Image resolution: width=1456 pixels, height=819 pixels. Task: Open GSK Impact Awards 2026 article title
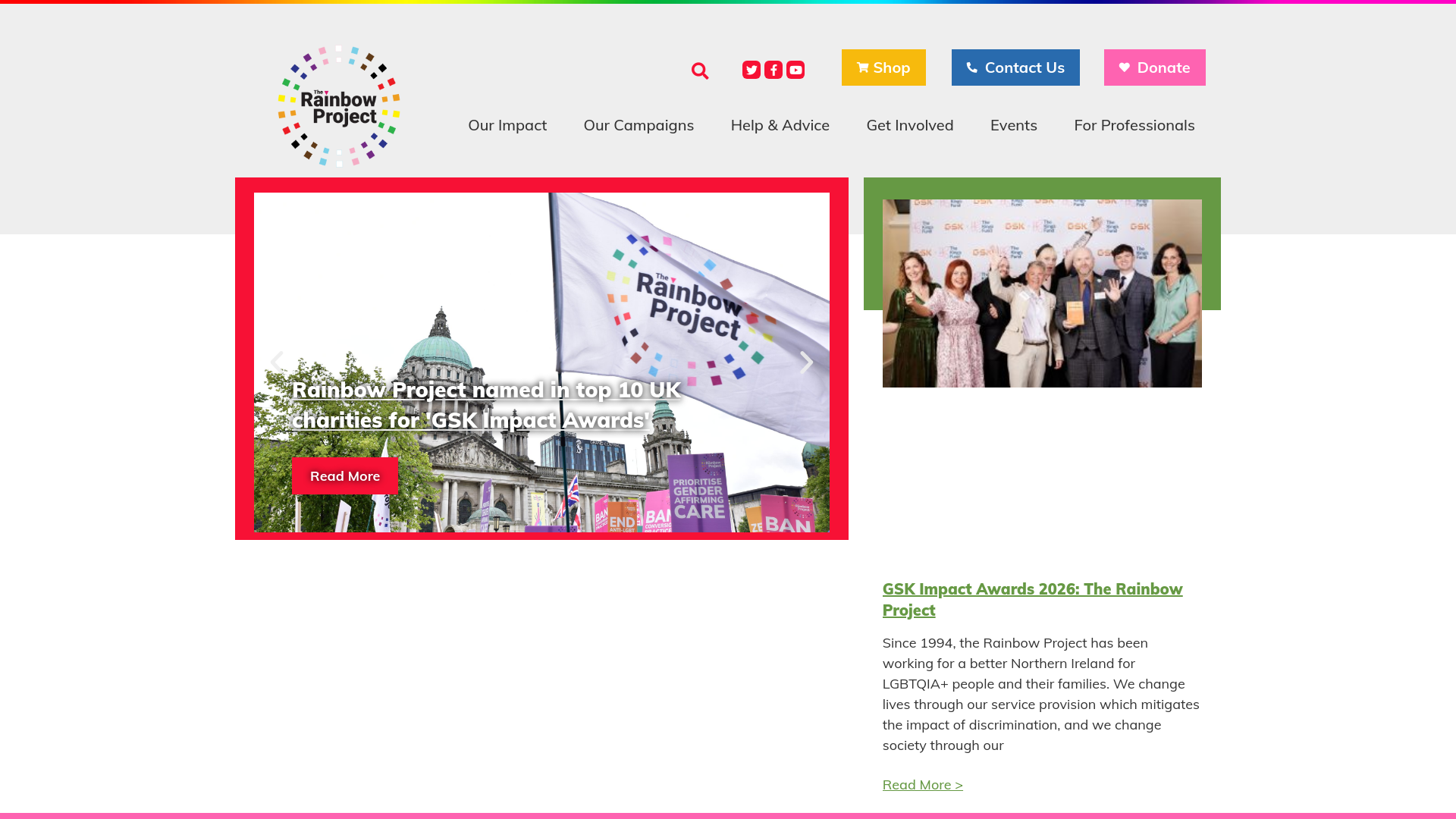tap(1032, 599)
